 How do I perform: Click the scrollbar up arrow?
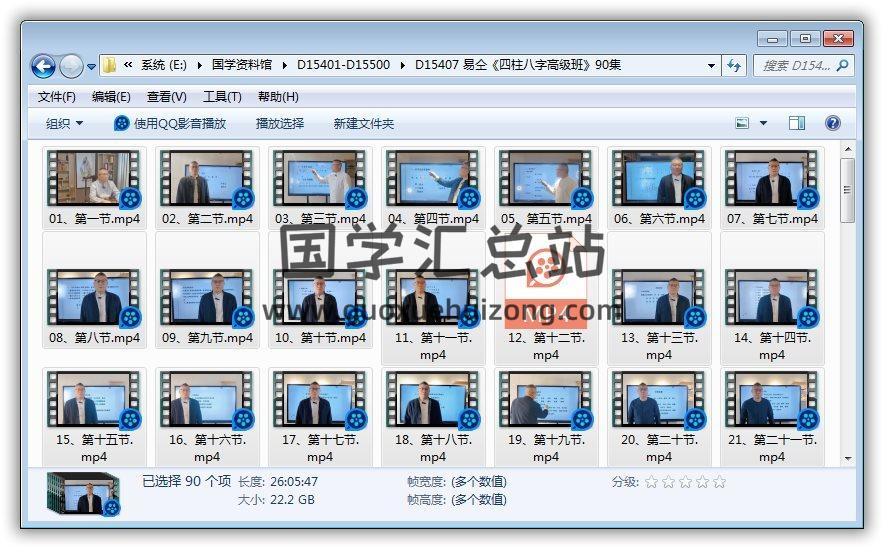pos(847,149)
